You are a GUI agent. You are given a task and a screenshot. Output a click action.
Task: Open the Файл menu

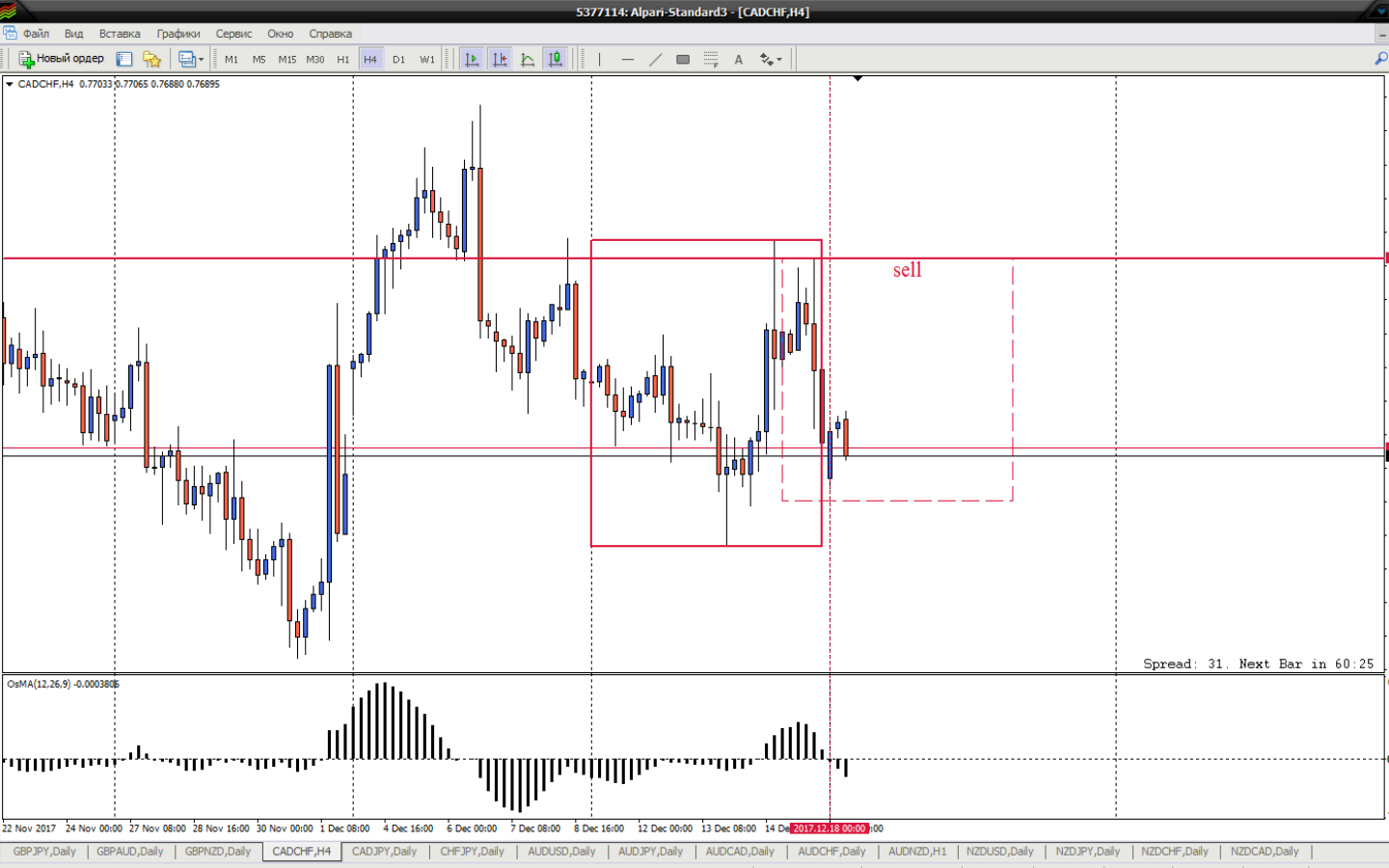tap(36, 34)
